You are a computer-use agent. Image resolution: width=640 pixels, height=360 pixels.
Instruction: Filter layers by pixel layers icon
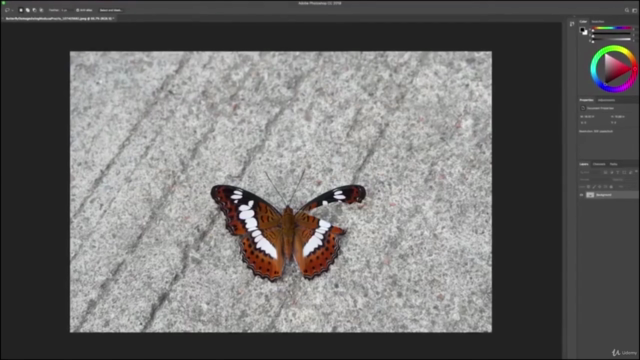click(605, 172)
